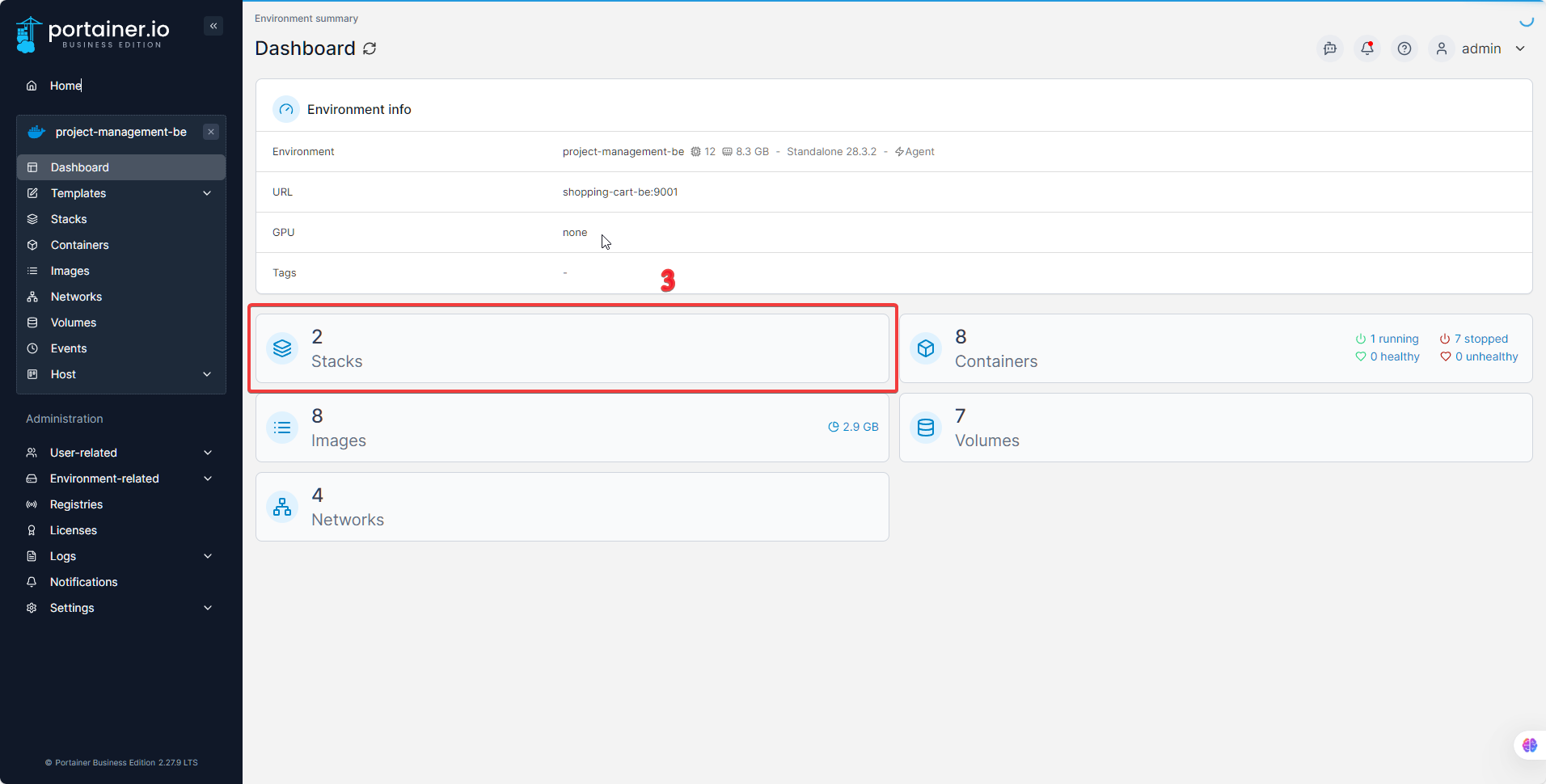1546x784 pixels.
Task: Open the notifications bell in header
Action: click(1367, 48)
